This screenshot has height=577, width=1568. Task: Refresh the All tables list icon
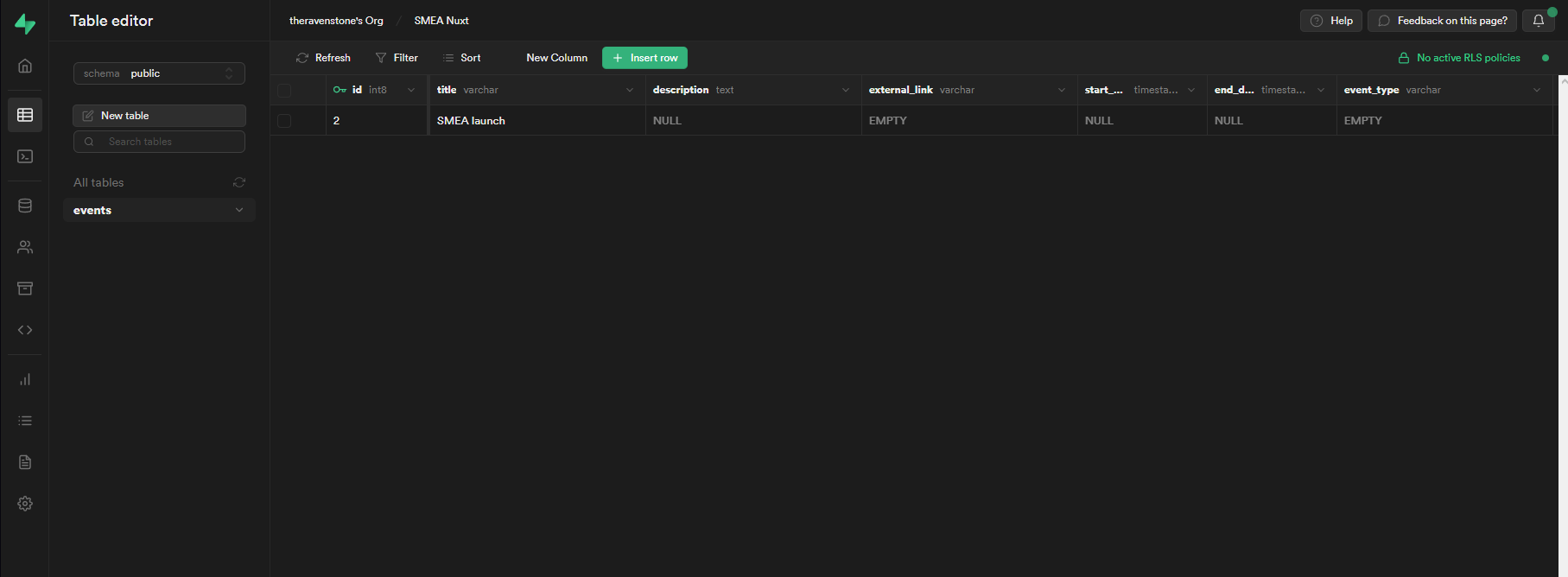[x=239, y=182]
